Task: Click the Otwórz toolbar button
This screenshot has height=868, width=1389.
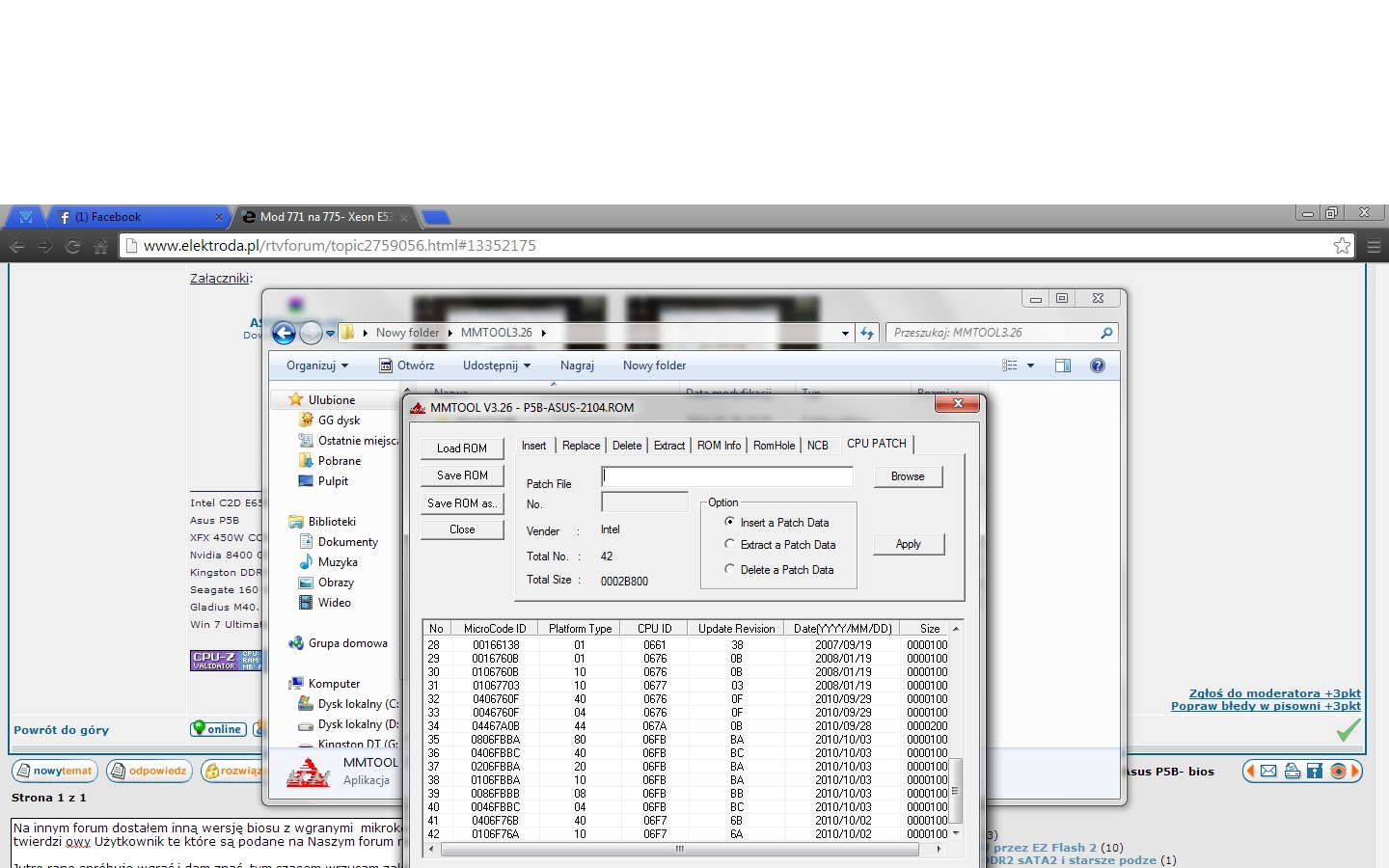Action: 406,366
